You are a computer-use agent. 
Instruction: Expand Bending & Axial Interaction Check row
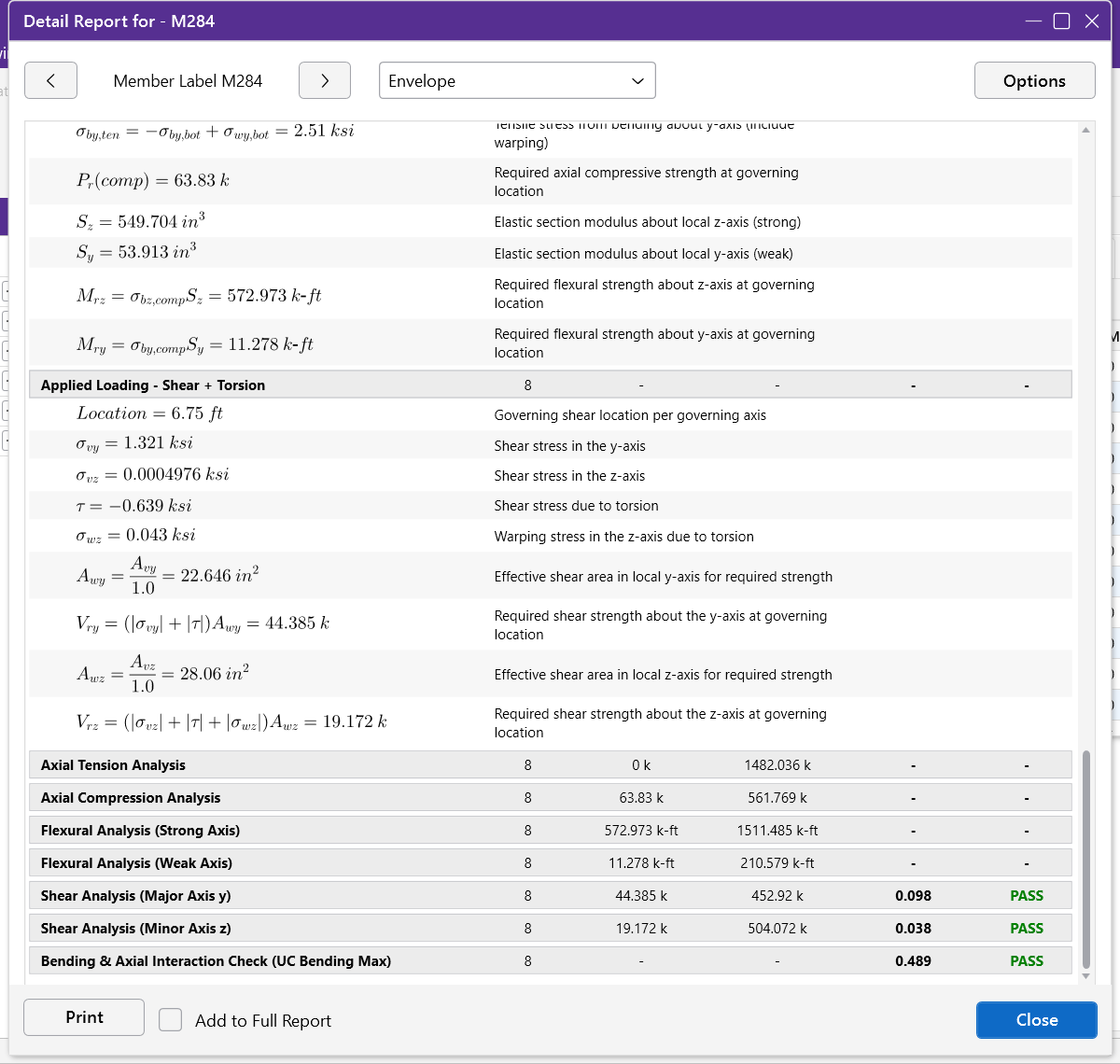click(x=551, y=960)
